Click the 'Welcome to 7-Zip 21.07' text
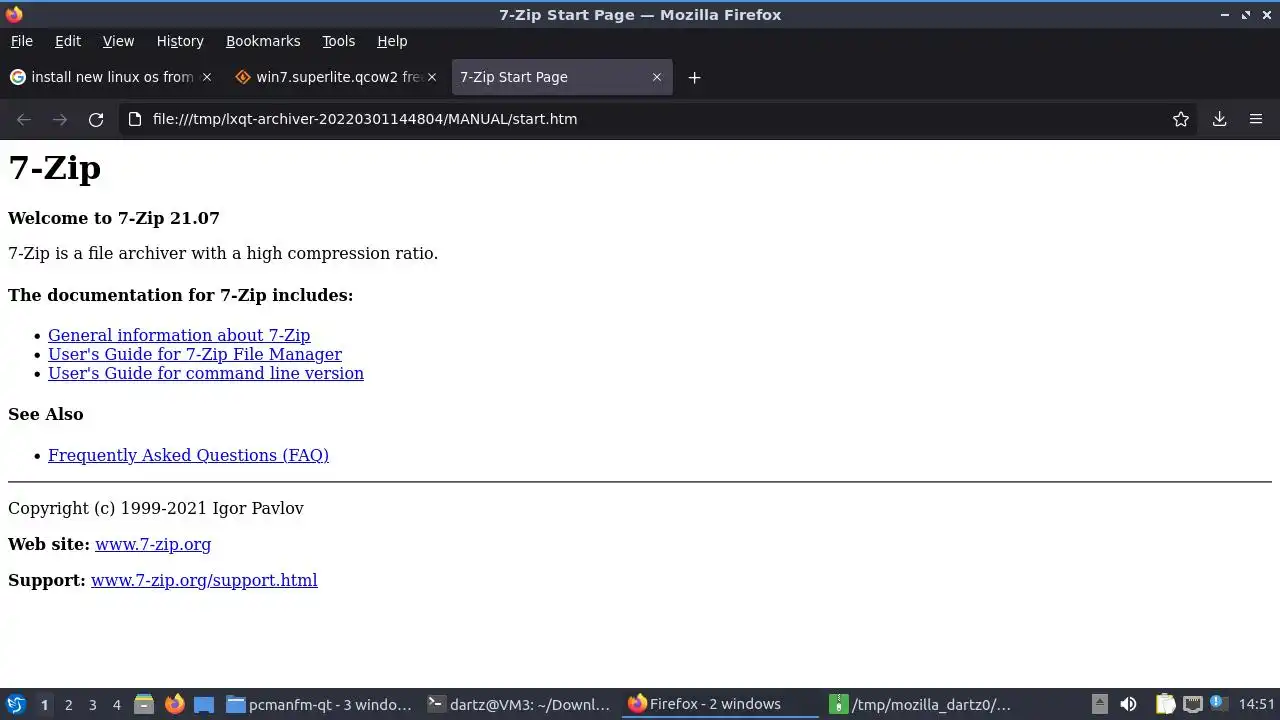Image resolution: width=1280 pixels, height=720 pixels. tap(114, 218)
